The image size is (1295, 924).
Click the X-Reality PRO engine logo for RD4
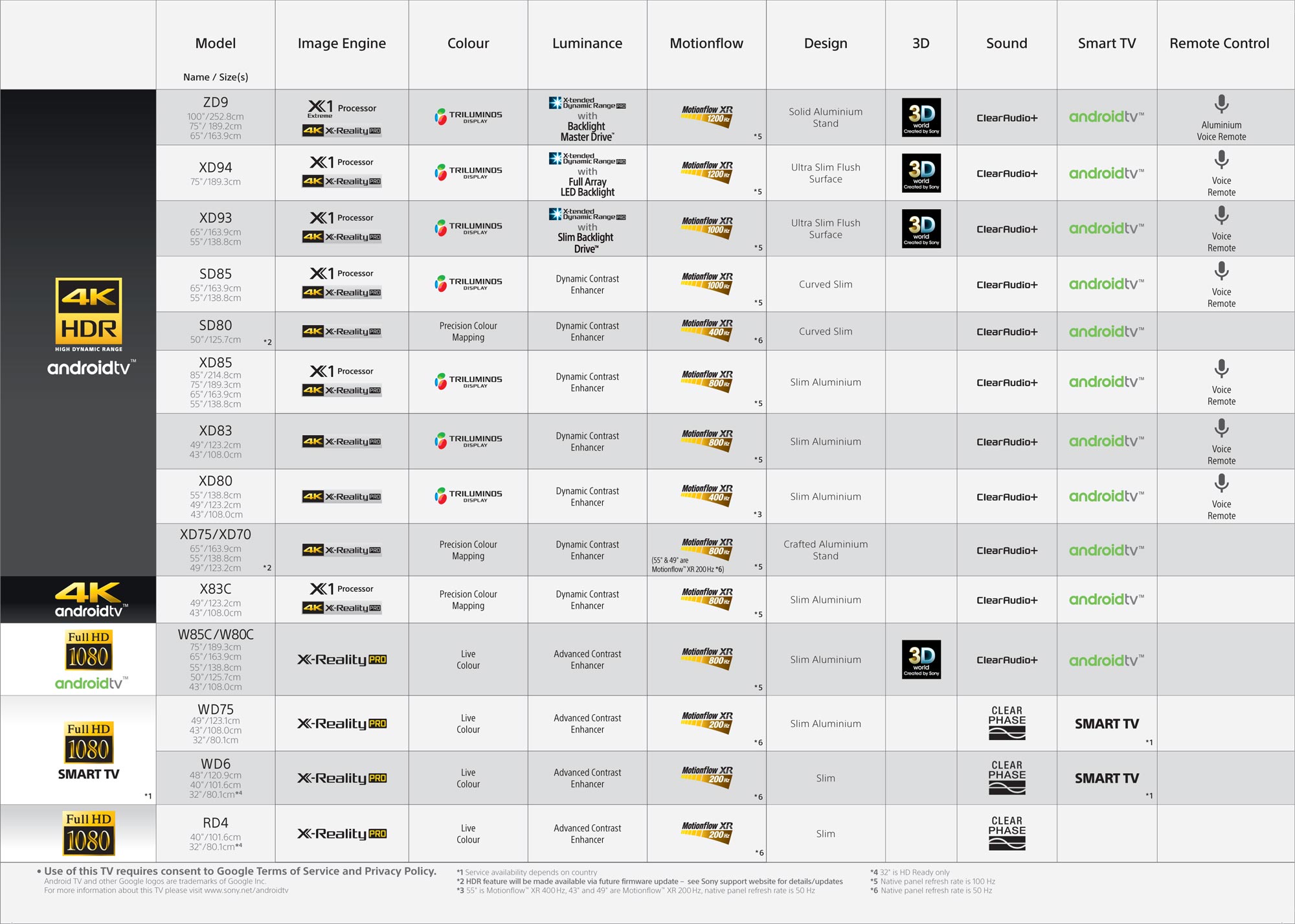click(342, 833)
